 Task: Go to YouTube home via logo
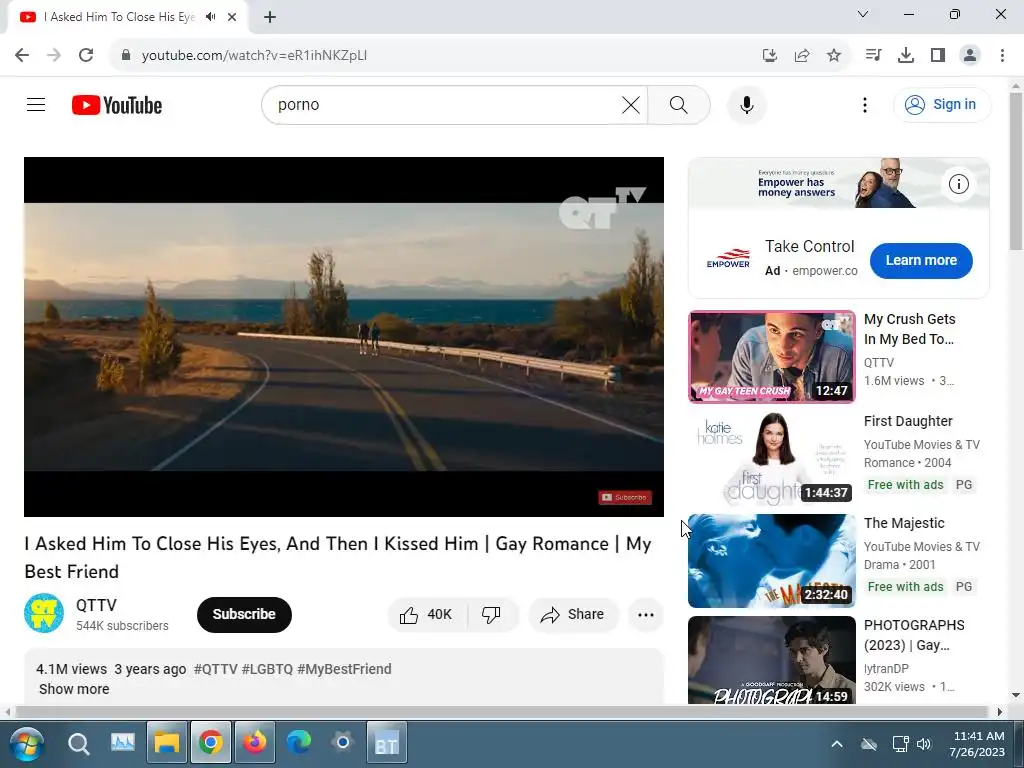(x=117, y=105)
